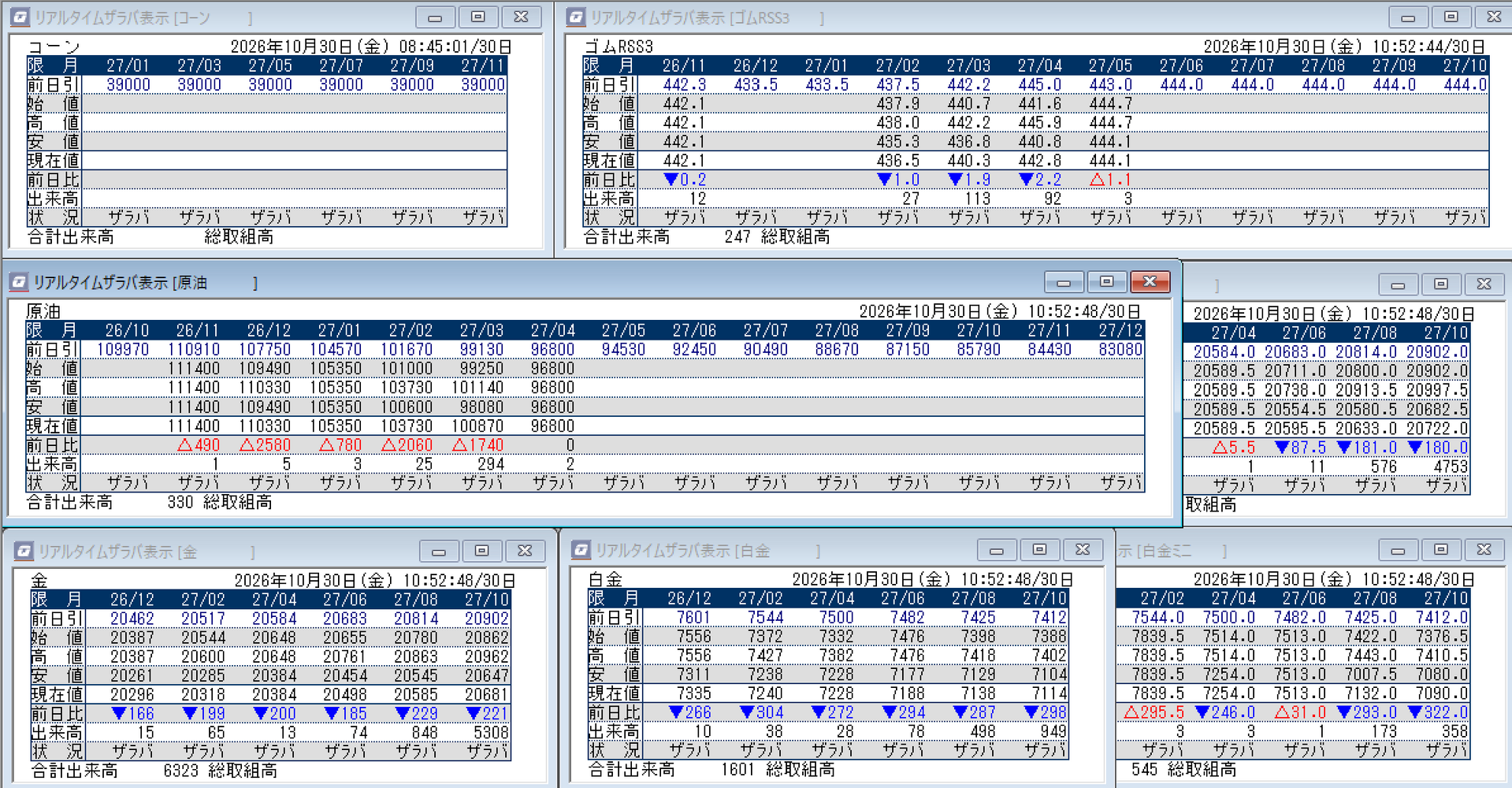Click 442.3 in ゴムRSS3 前日引 row
Viewport: 1512px width, 788px height.
click(x=685, y=84)
